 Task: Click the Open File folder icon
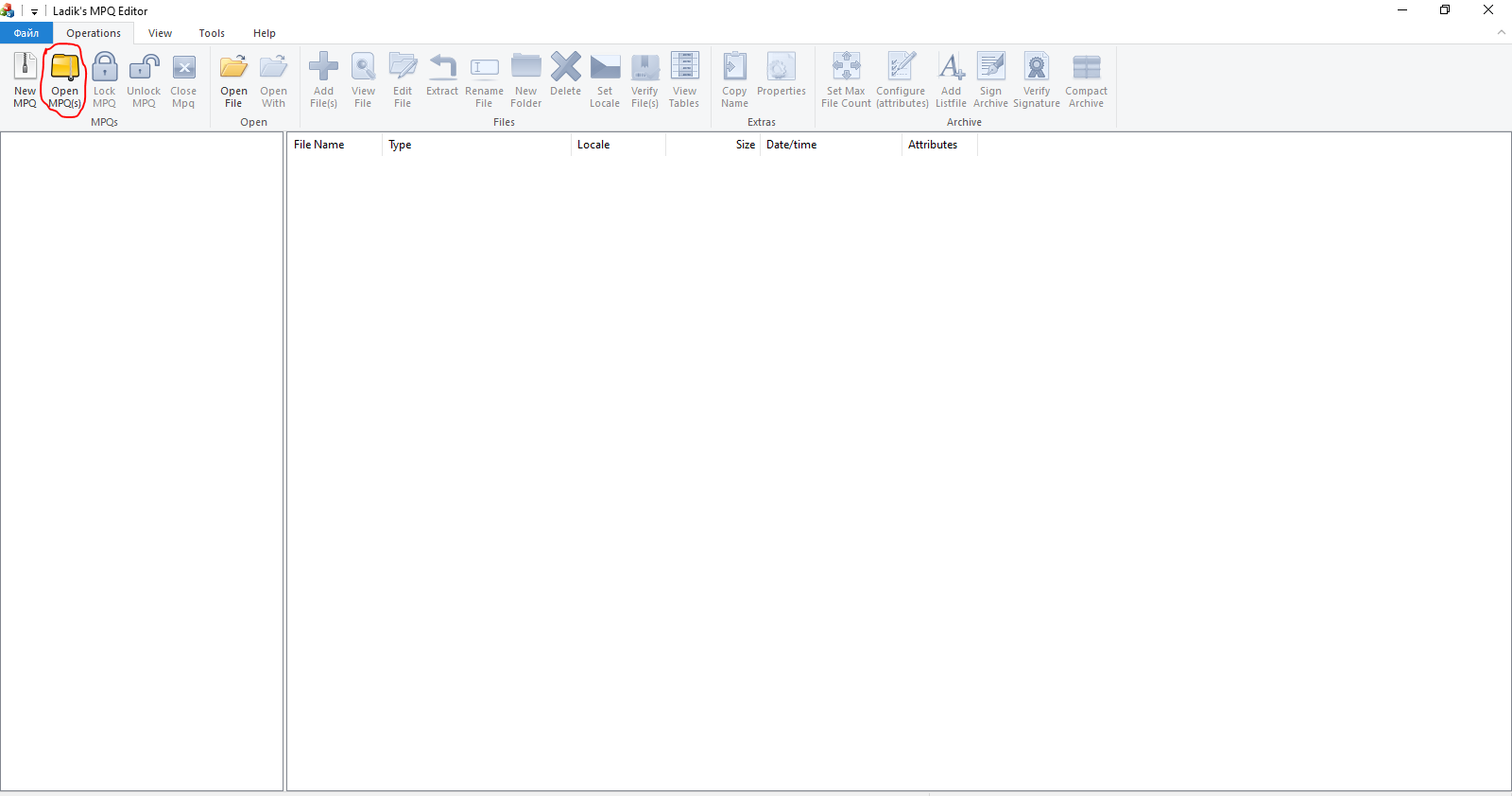(x=233, y=67)
